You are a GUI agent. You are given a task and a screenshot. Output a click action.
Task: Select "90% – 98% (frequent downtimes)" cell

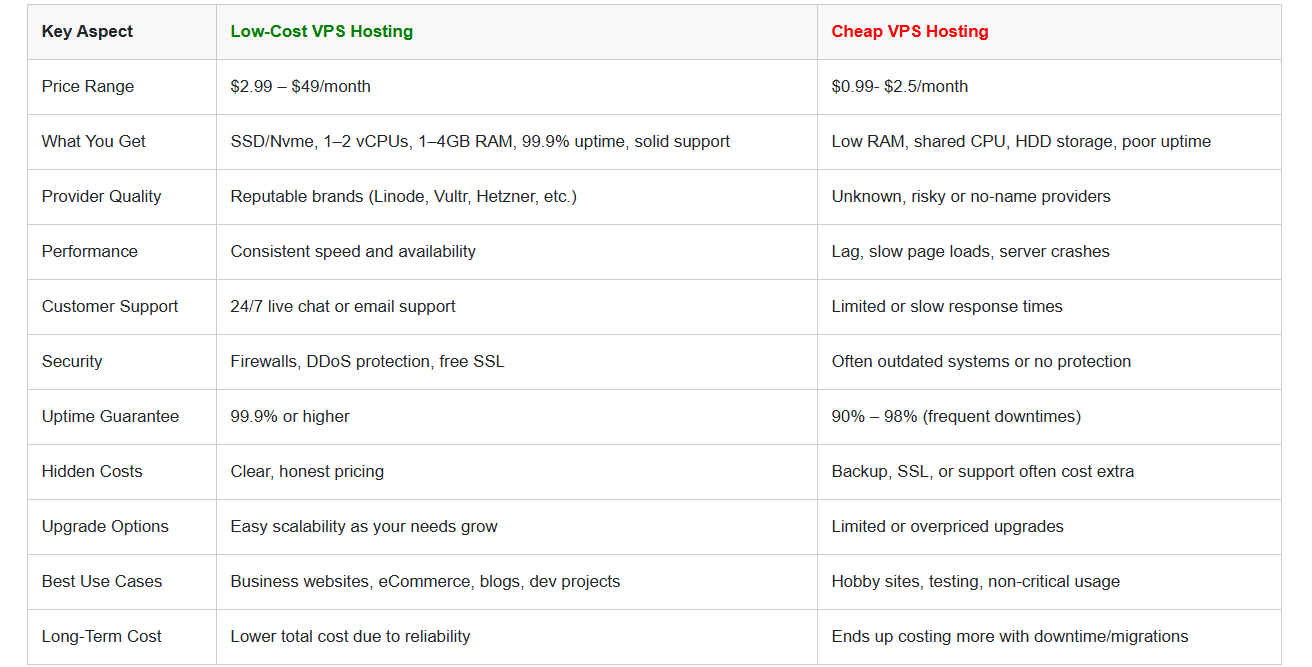tap(955, 416)
